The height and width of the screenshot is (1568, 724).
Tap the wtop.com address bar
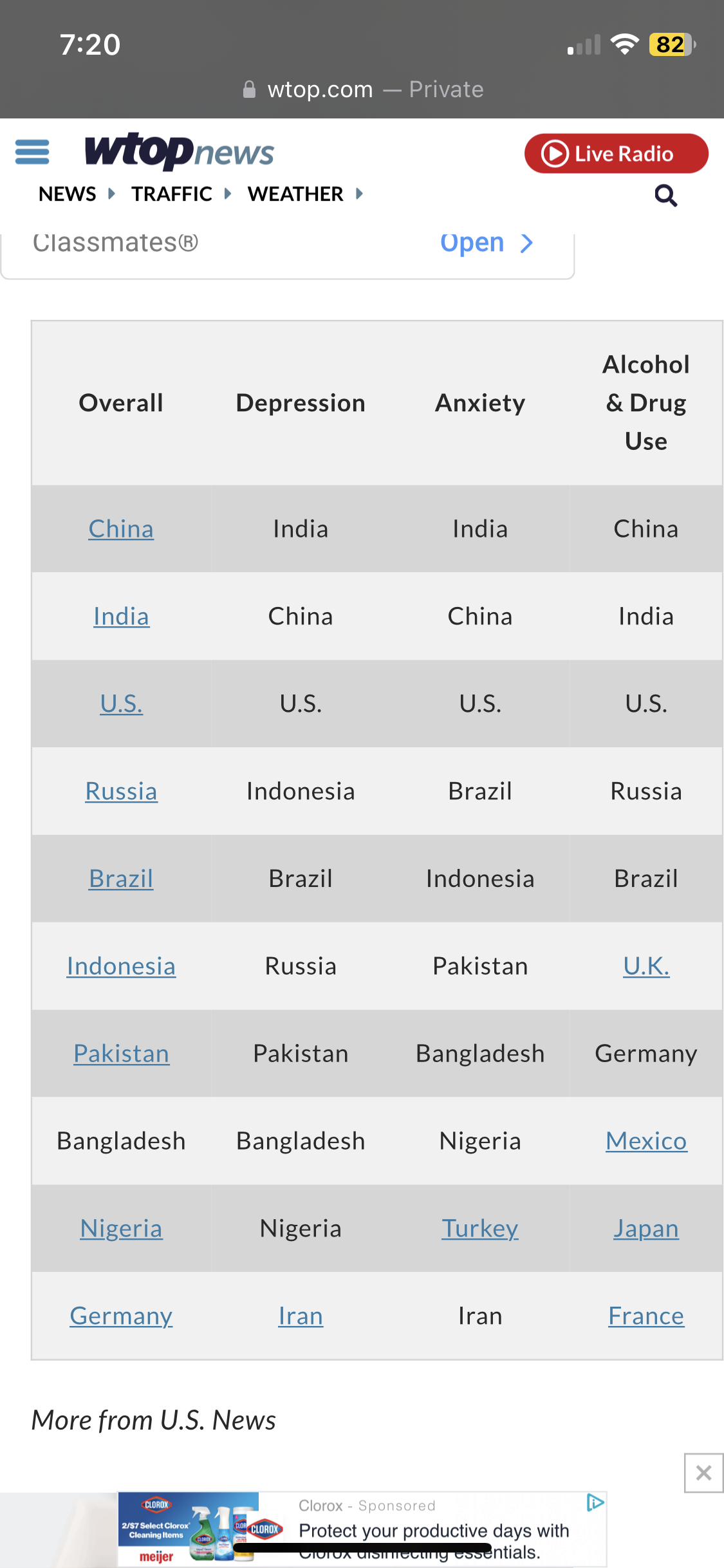pyautogui.click(x=362, y=89)
